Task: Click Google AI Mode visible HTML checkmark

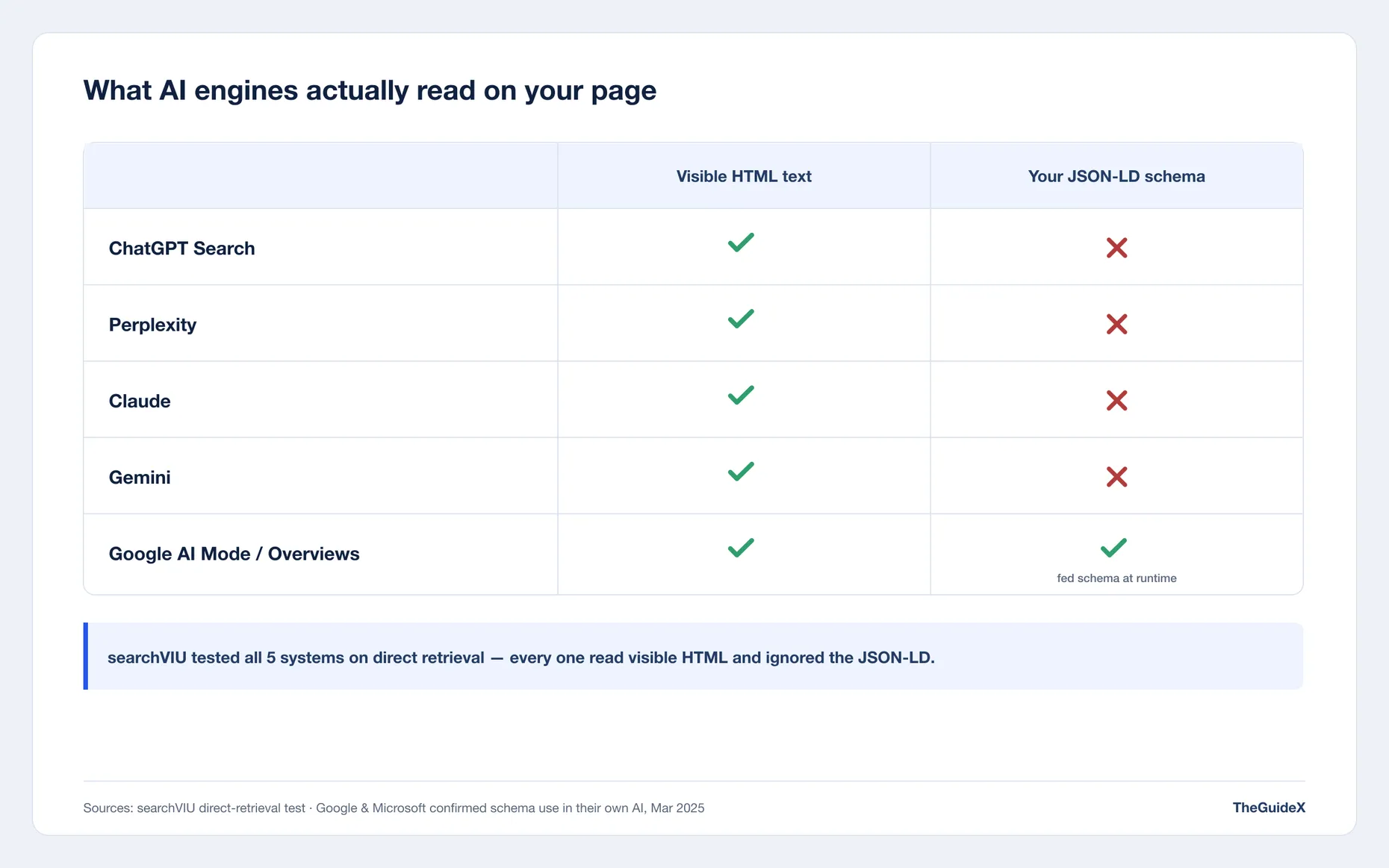Action: click(741, 548)
